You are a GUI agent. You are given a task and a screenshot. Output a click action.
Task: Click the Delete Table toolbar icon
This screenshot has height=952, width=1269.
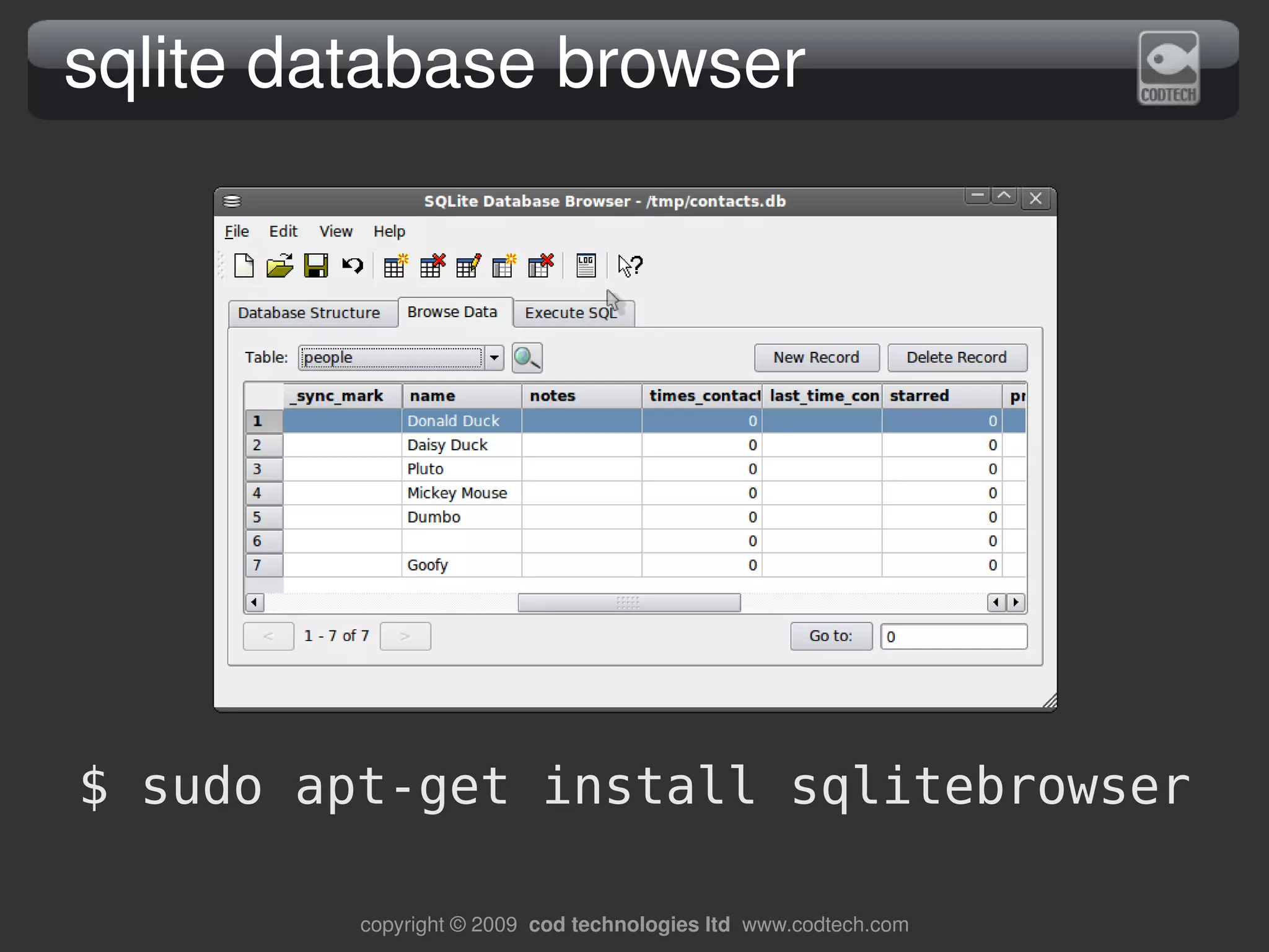pyautogui.click(x=432, y=266)
